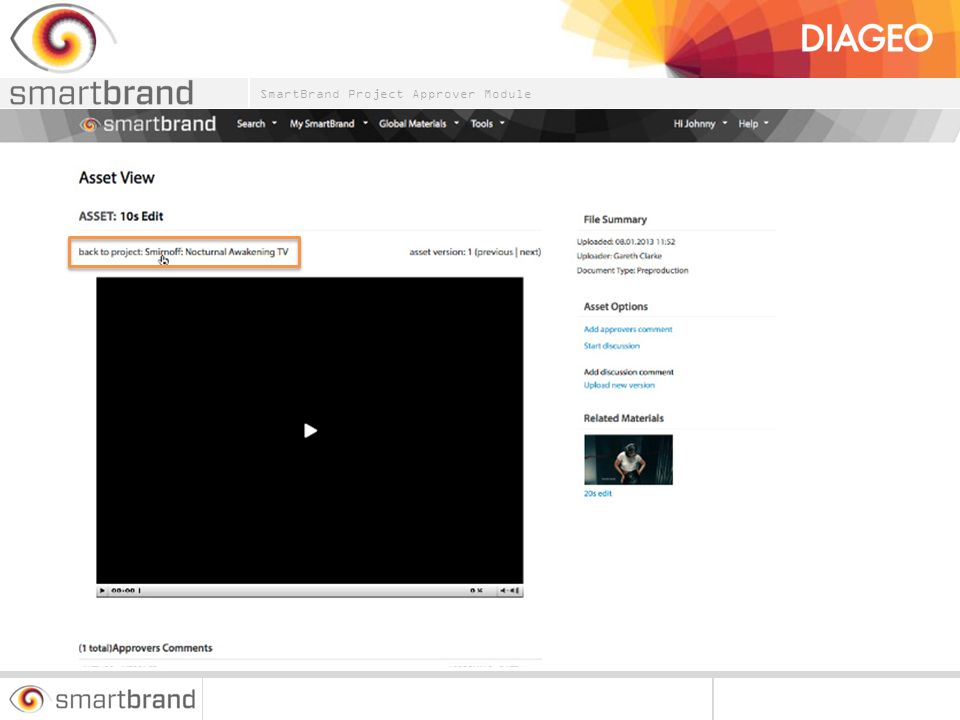This screenshot has width=960, height=720.
Task: Play video with center play icon
Action: tap(310, 431)
